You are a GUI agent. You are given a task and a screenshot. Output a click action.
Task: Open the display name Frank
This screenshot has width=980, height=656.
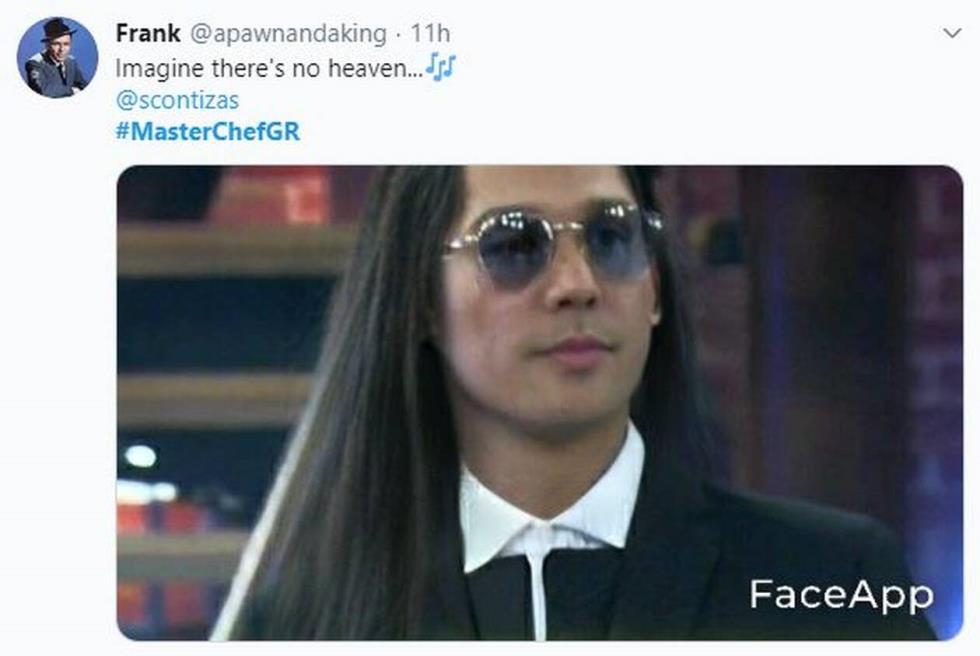148,33
